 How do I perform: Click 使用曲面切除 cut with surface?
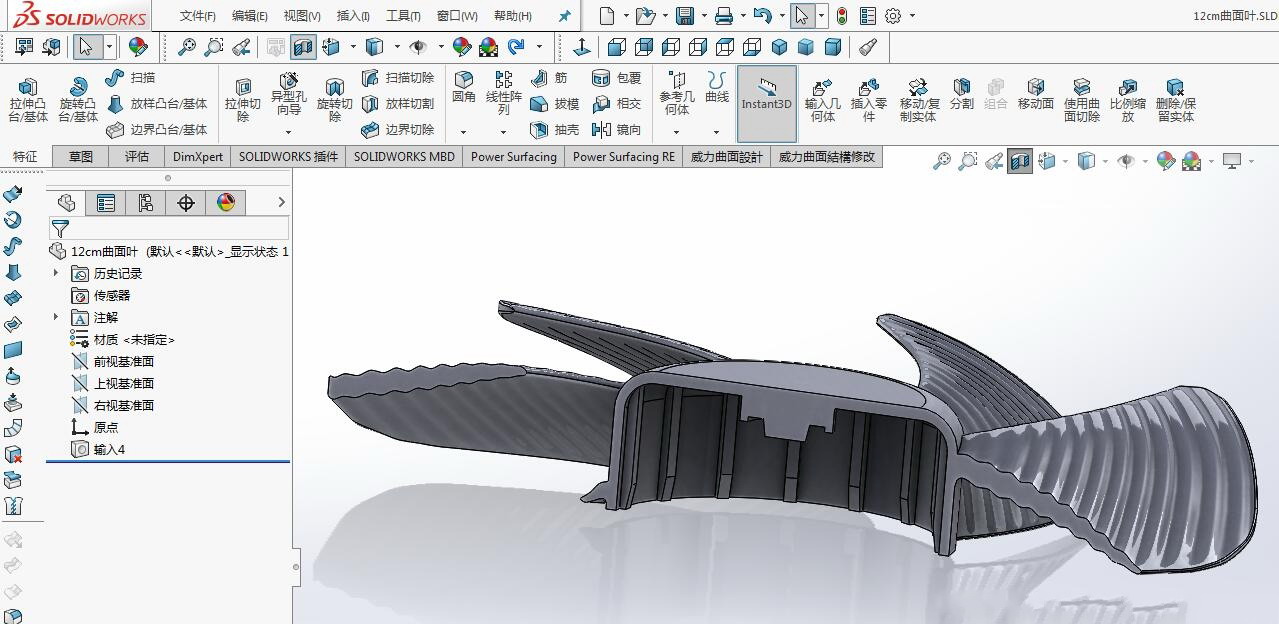(x=1081, y=101)
